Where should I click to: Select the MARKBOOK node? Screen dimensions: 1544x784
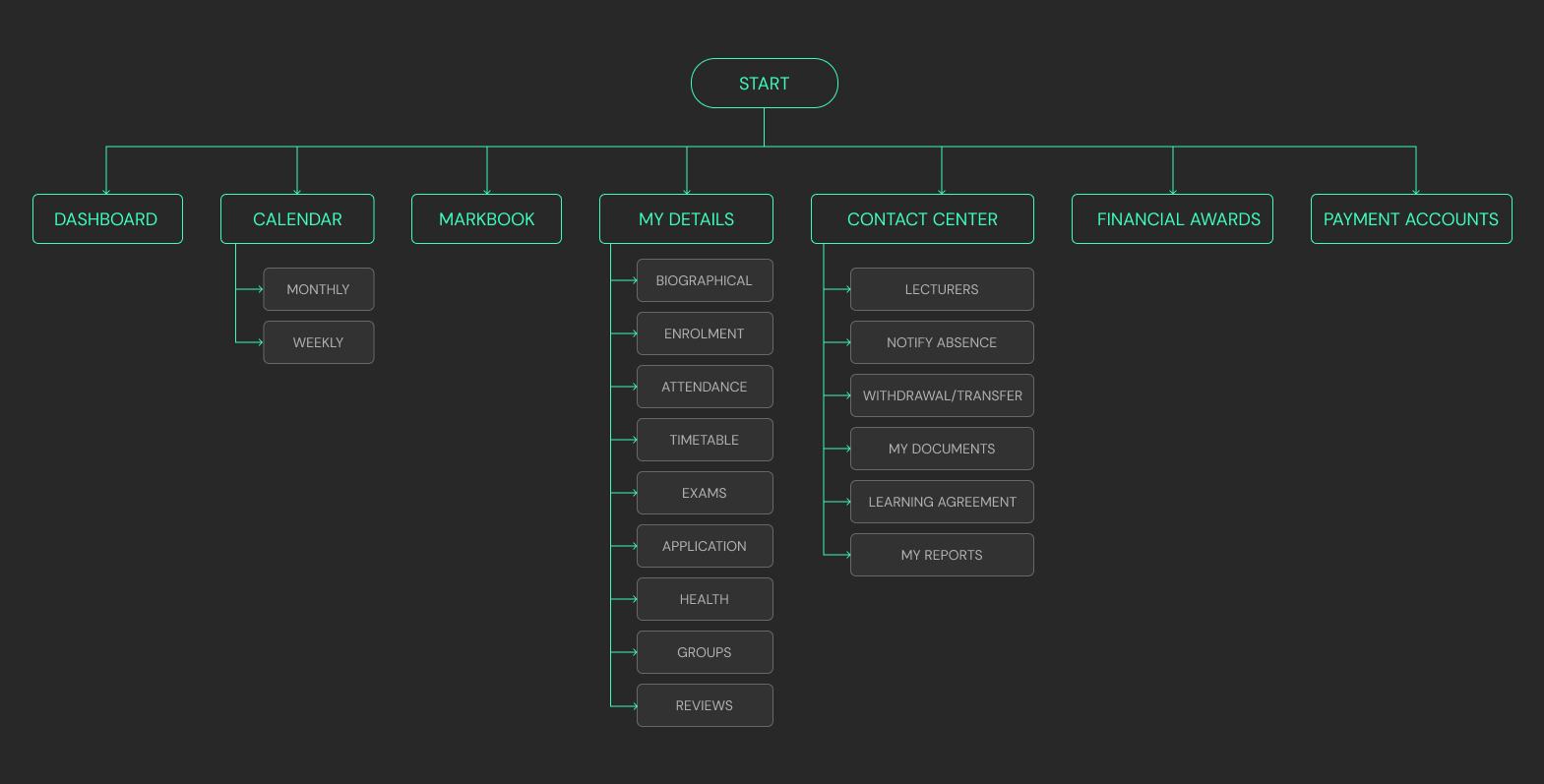tap(486, 219)
